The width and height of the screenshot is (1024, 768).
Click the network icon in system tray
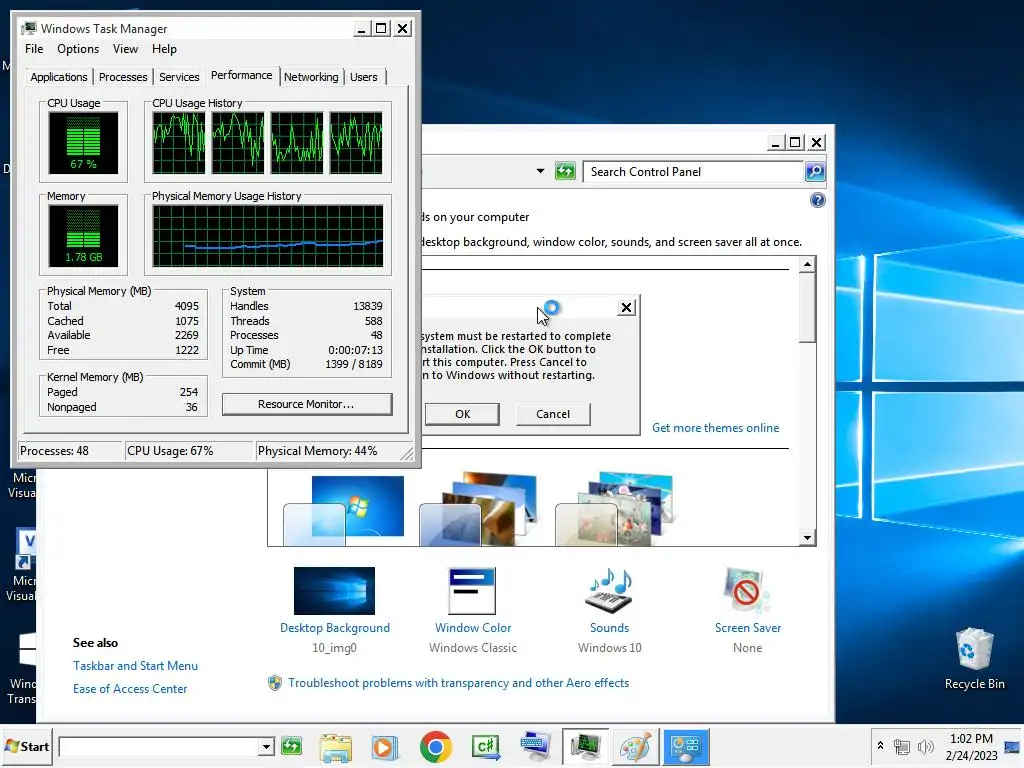click(902, 746)
